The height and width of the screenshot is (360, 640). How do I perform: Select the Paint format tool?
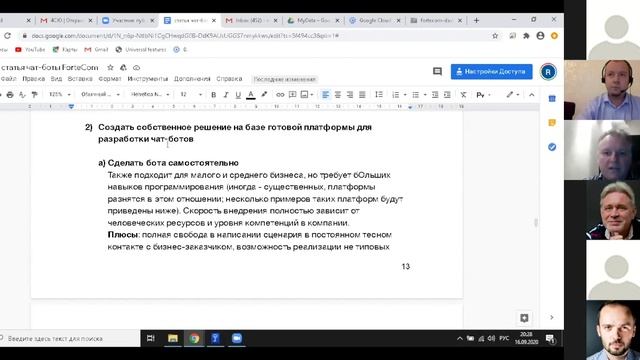coord(35,95)
